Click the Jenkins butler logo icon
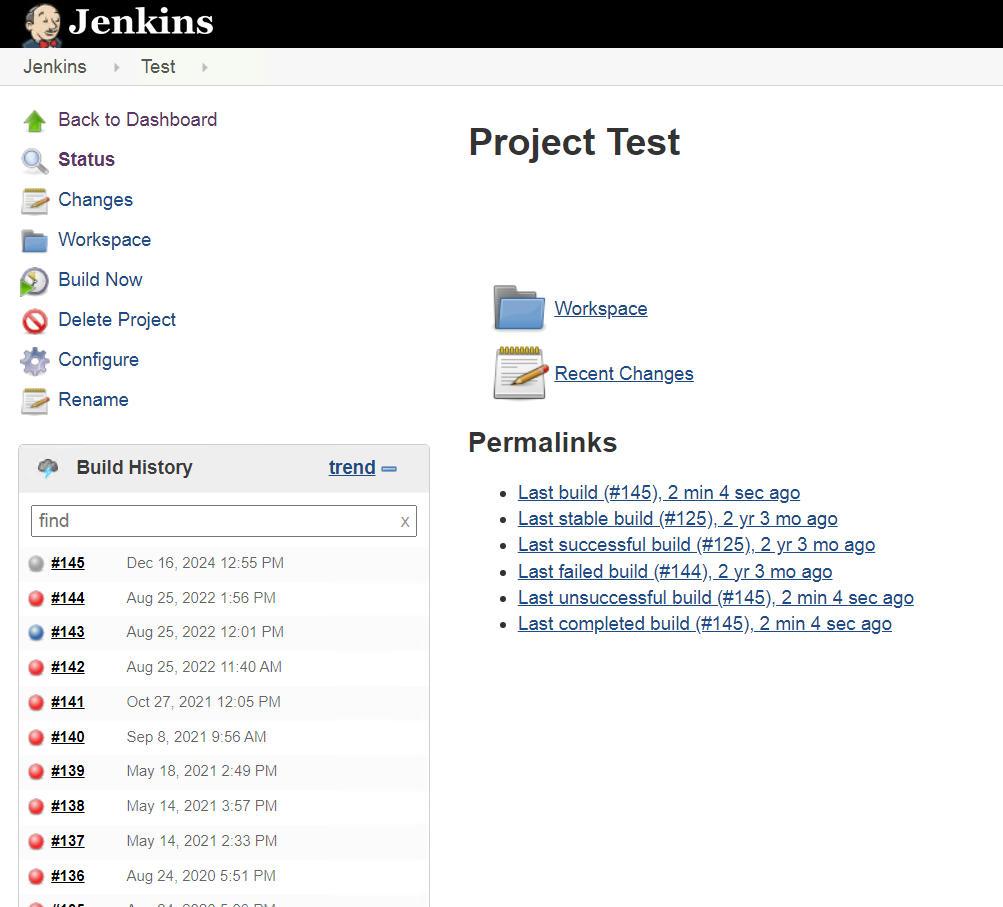Image resolution: width=1003 pixels, height=907 pixels. pos(41,24)
